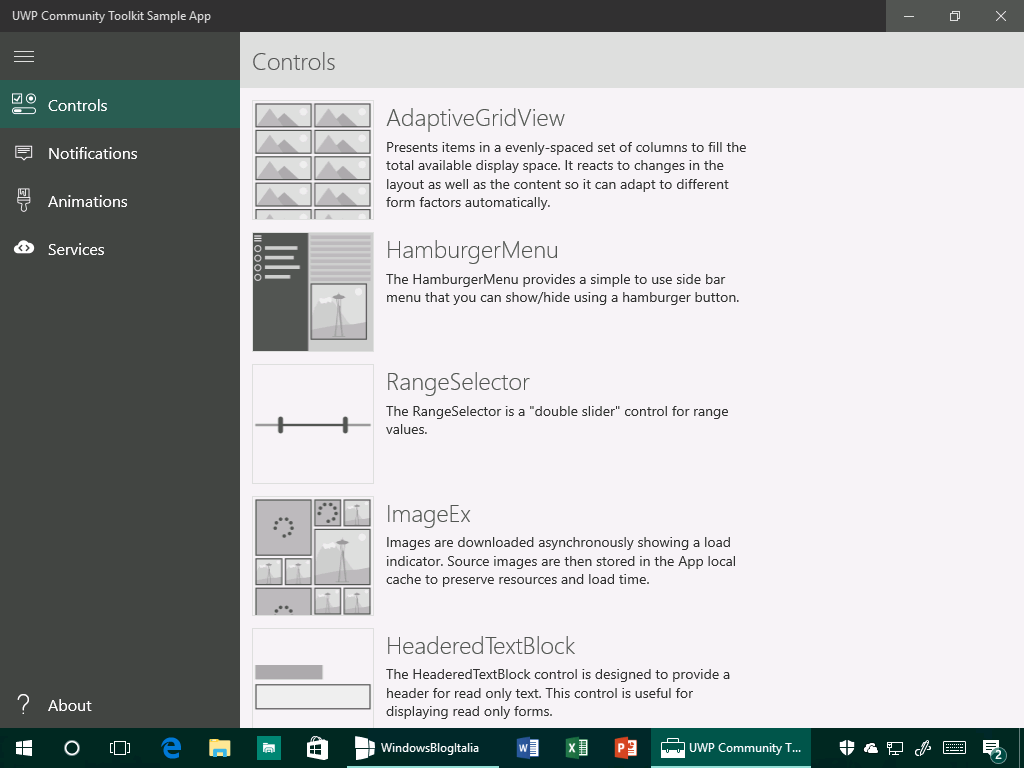The width and height of the screenshot is (1024, 768).
Task: Click the AdaptiveGridView heading
Action: (475, 118)
